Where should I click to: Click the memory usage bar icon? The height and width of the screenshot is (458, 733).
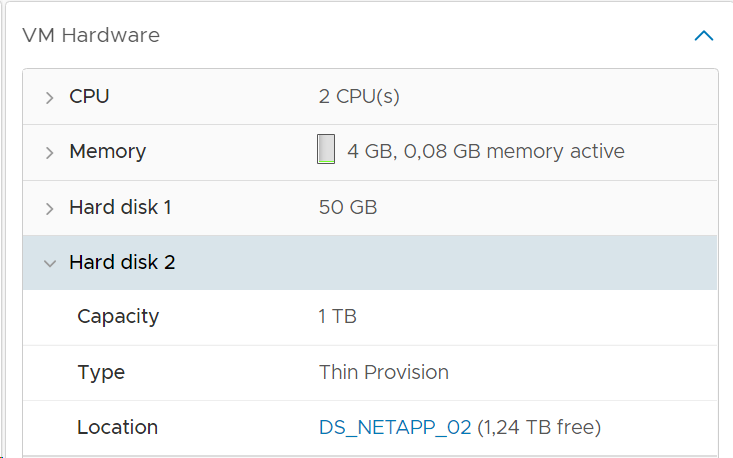326,149
